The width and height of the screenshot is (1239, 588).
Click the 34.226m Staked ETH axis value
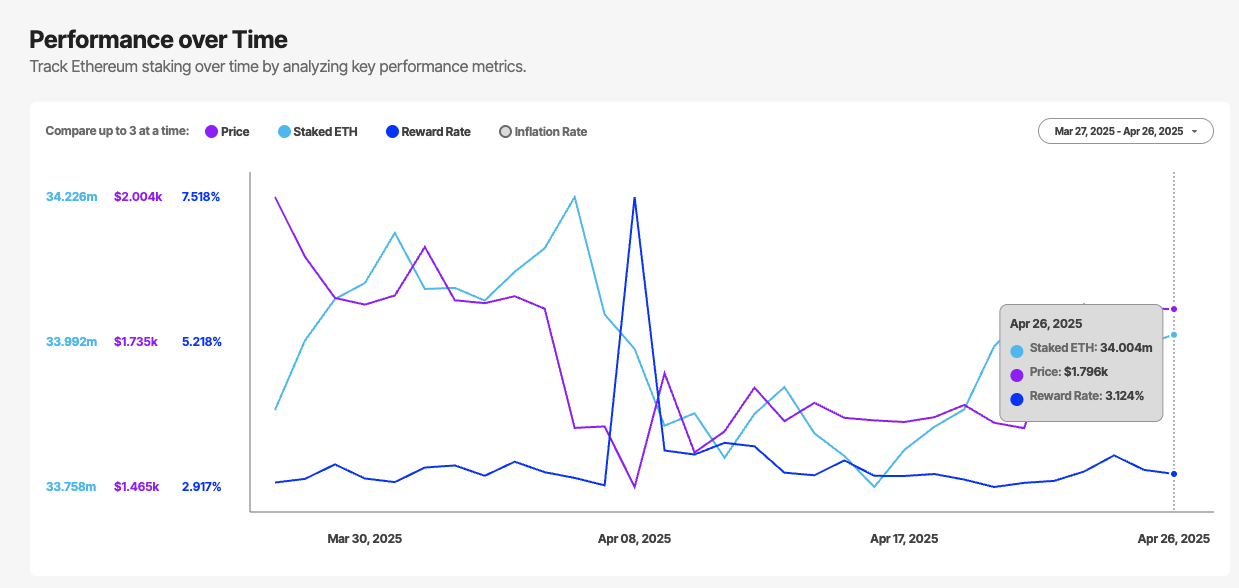click(x=72, y=197)
